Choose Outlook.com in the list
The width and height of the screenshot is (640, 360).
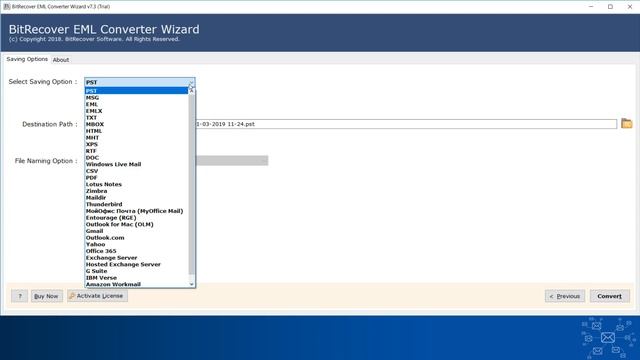pyautogui.click(x=136, y=238)
